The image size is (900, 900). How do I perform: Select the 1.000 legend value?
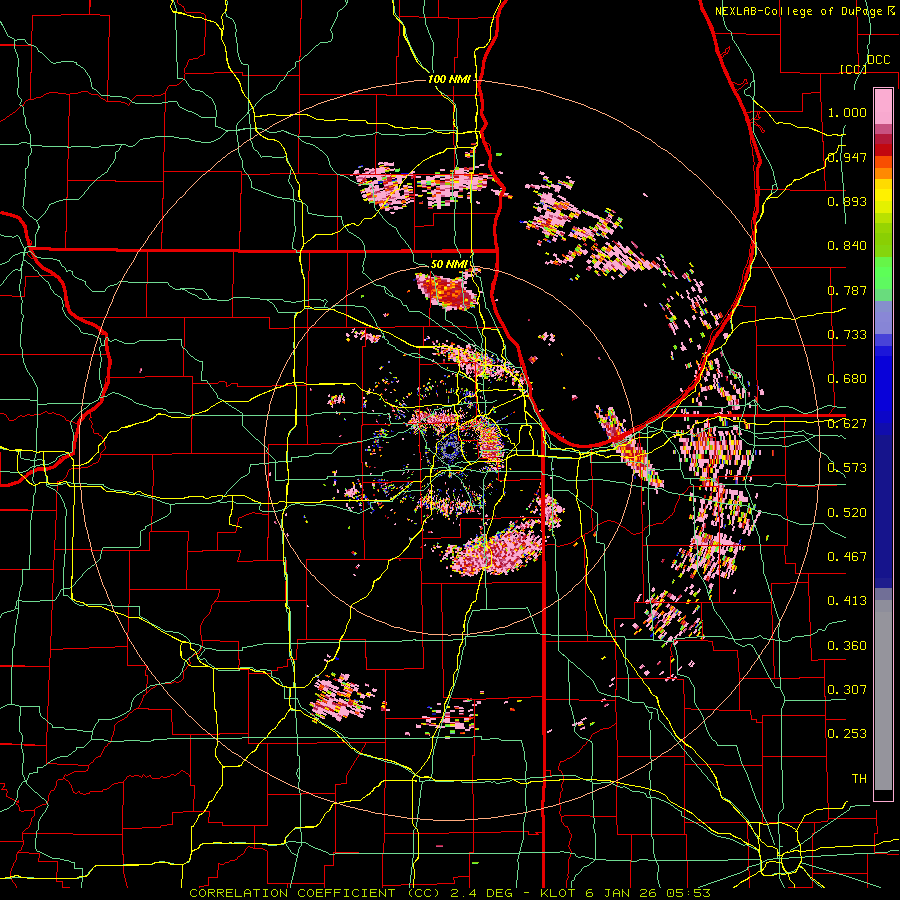[847, 112]
